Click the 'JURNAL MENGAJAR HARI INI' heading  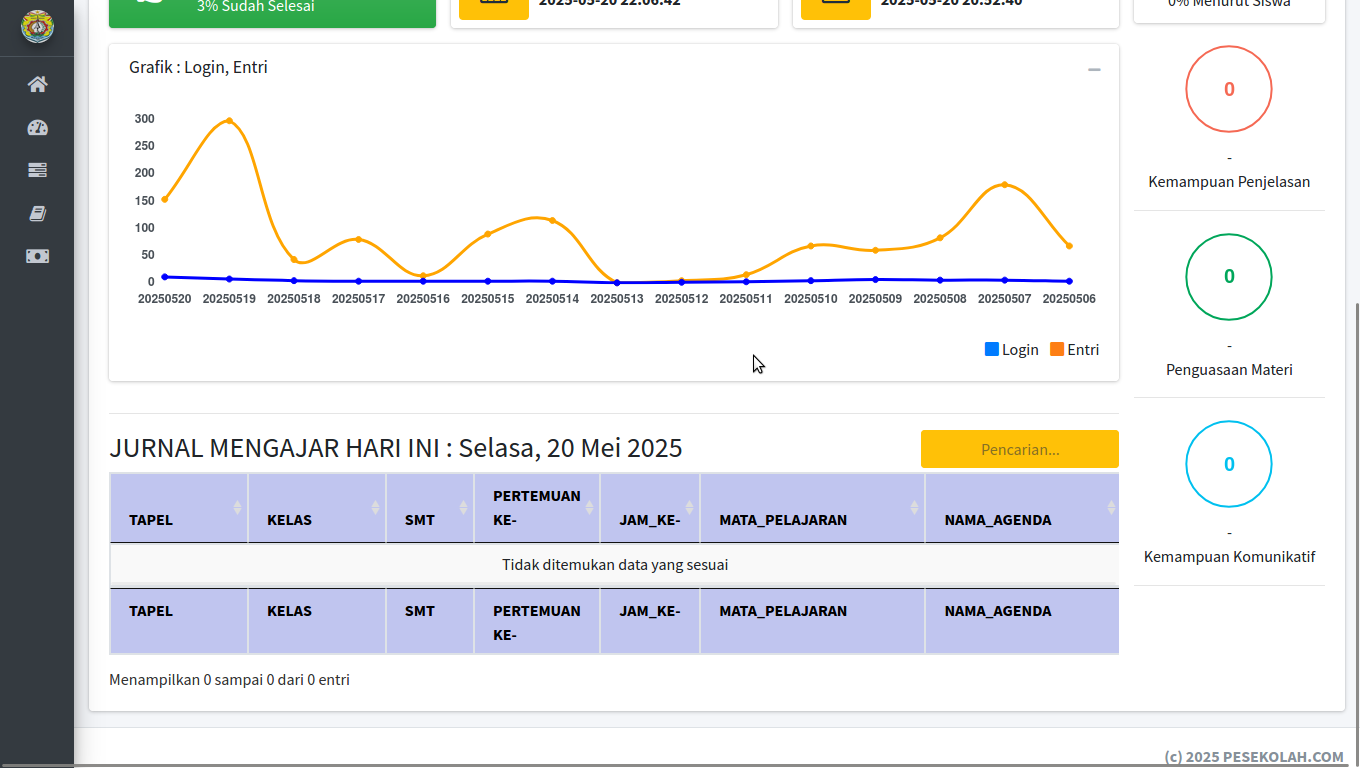point(395,448)
